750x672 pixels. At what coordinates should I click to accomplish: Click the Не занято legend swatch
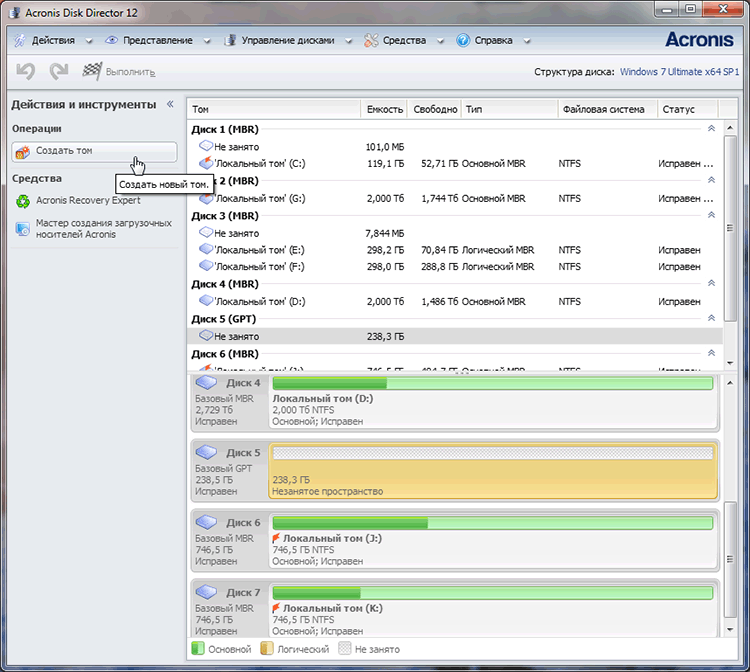point(344,648)
